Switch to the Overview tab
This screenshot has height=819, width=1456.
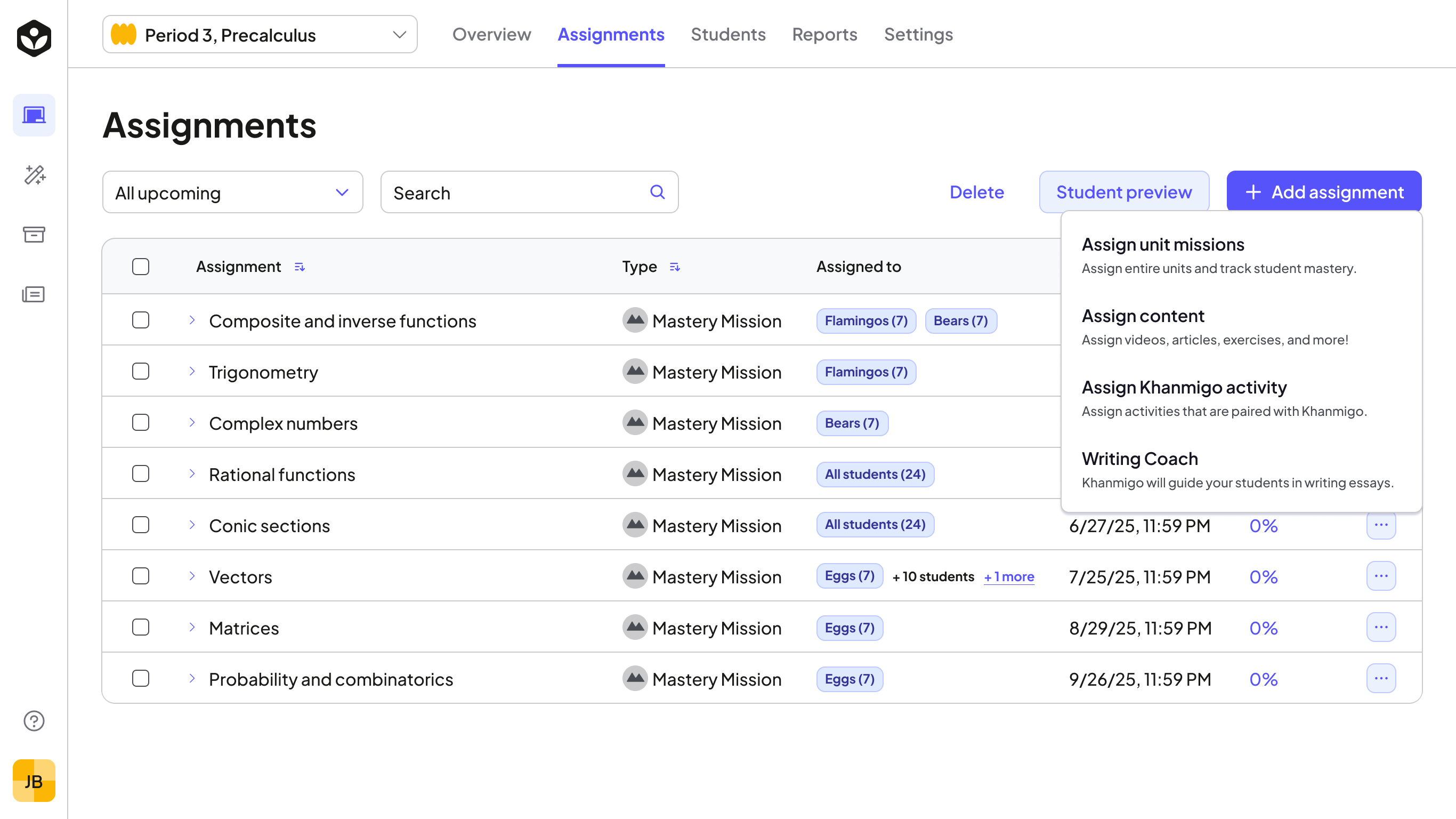pyautogui.click(x=492, y=35)
